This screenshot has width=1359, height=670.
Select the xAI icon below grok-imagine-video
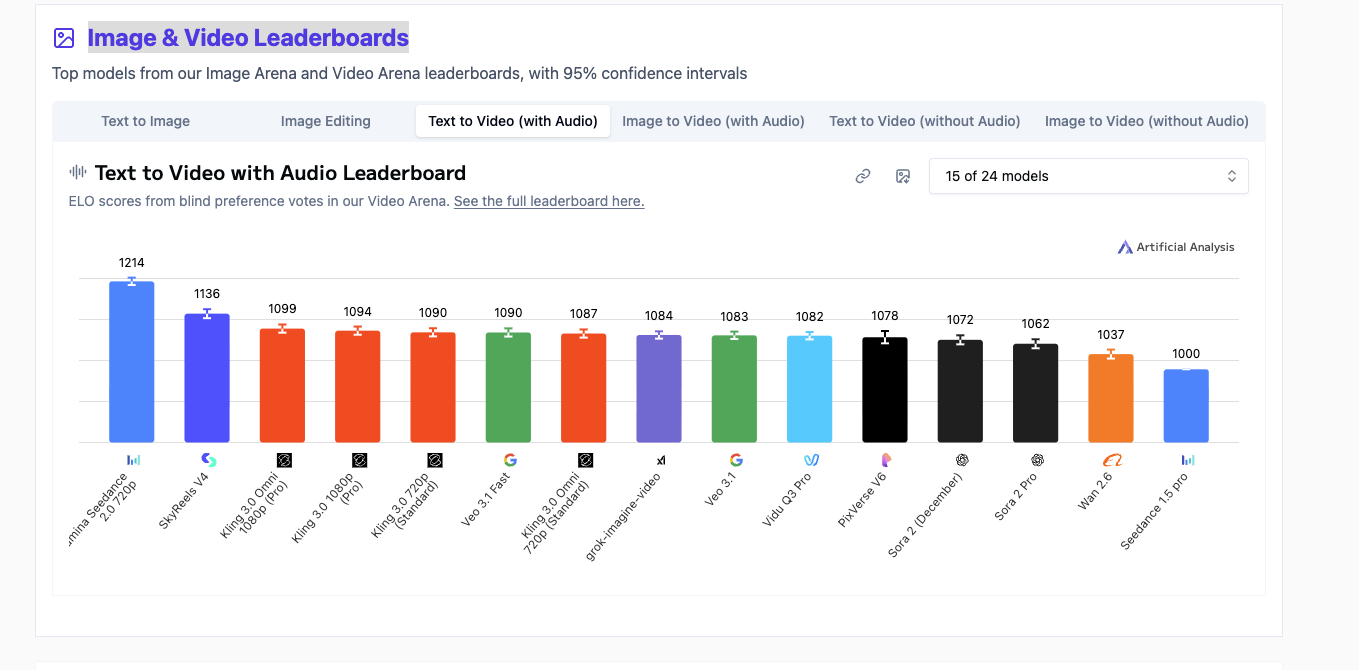point(660,459)
